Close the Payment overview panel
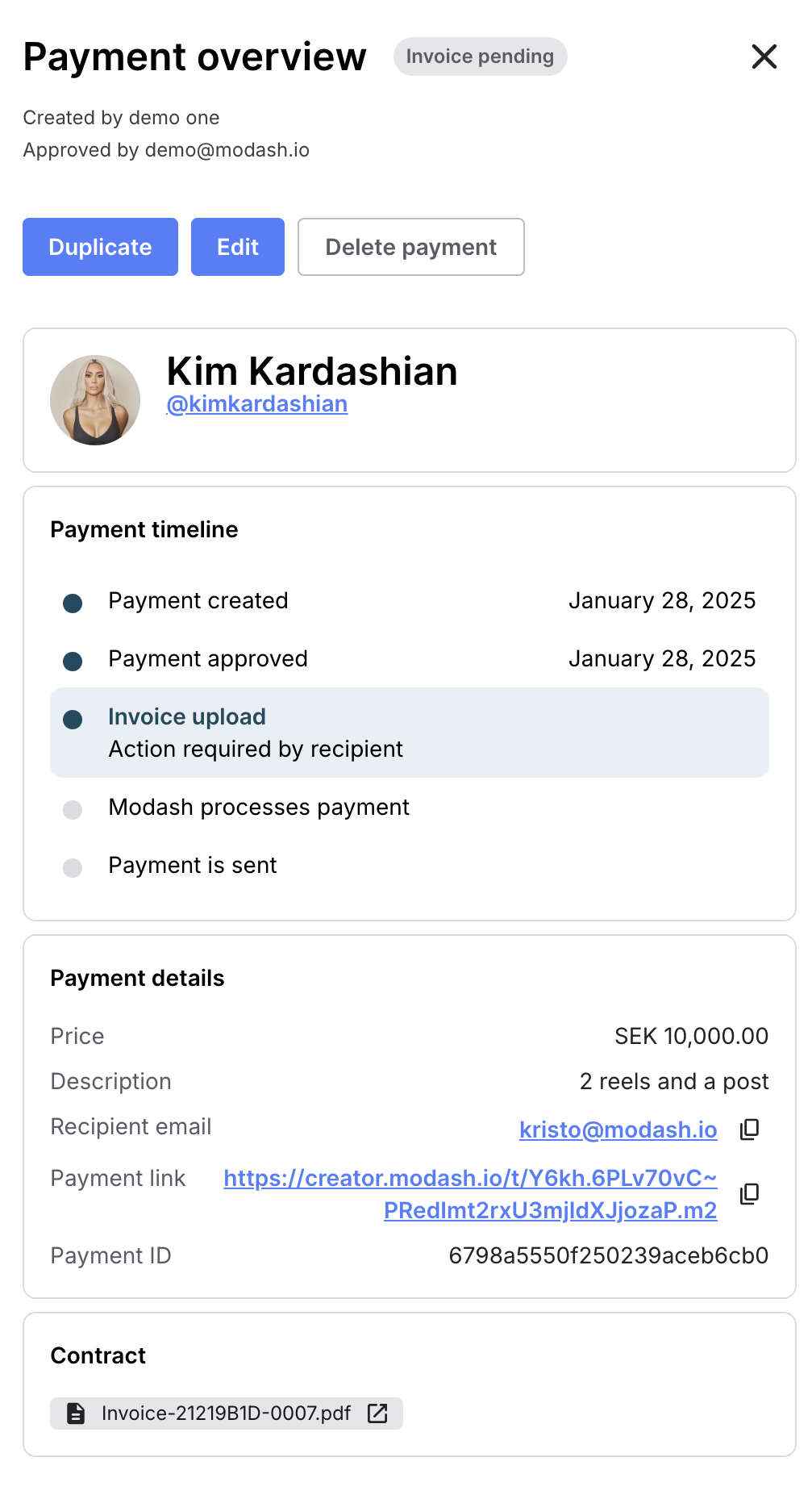812x1499 pixels. coord(764,56)
